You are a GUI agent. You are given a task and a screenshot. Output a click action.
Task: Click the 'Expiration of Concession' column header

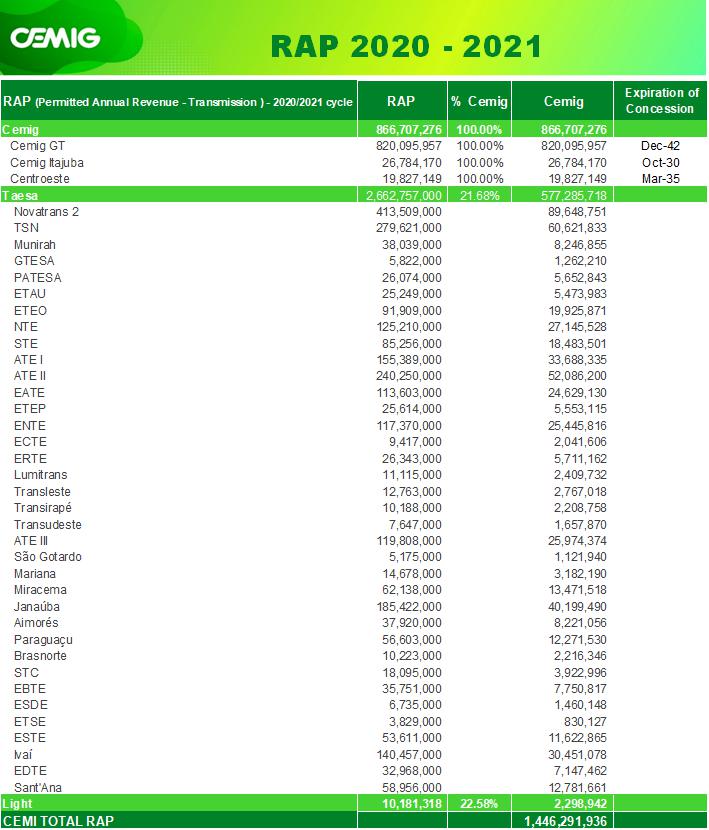coord(660,101)
